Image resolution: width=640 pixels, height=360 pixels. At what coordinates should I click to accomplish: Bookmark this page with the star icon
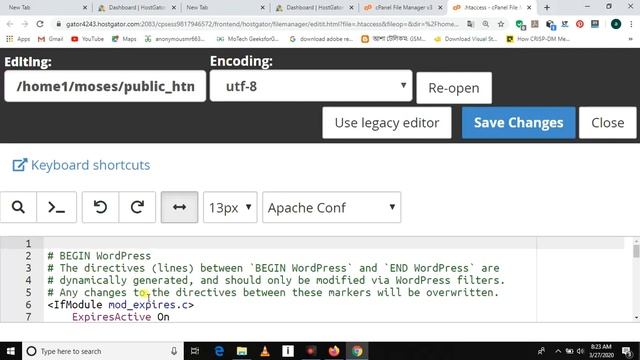[501, 24]
